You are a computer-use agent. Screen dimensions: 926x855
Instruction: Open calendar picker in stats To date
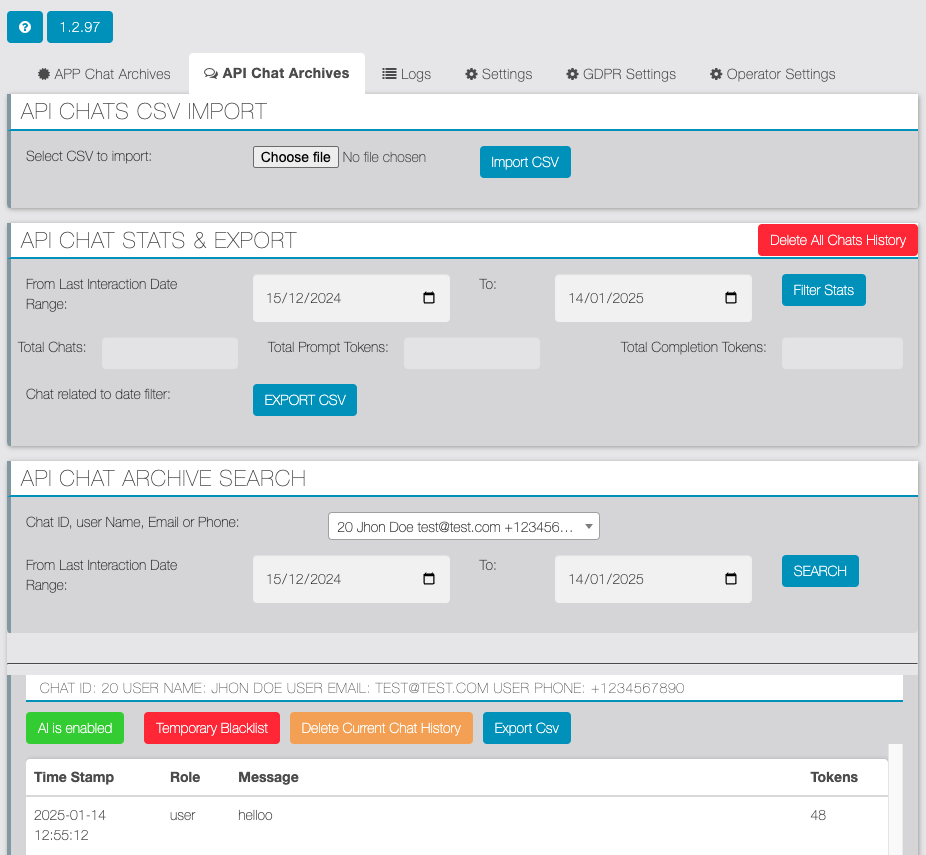point(730,298)
